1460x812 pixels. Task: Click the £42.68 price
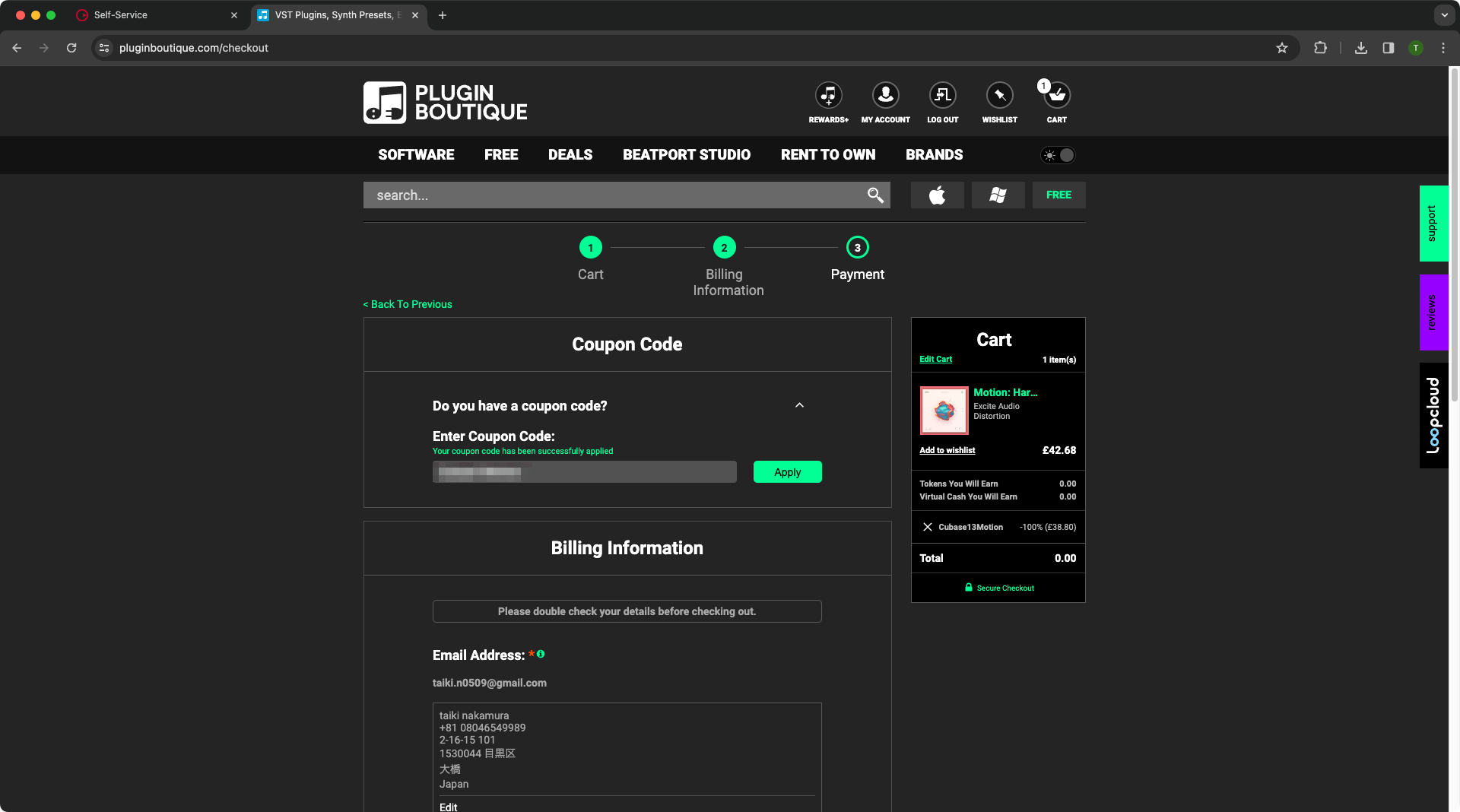coord(1058,450)
